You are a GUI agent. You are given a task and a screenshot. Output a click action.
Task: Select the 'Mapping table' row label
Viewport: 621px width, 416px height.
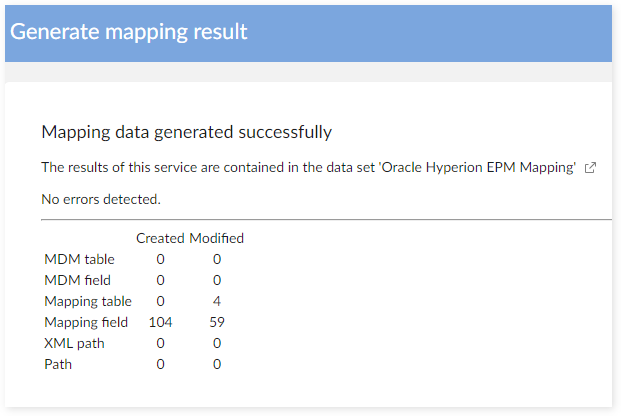87,301
